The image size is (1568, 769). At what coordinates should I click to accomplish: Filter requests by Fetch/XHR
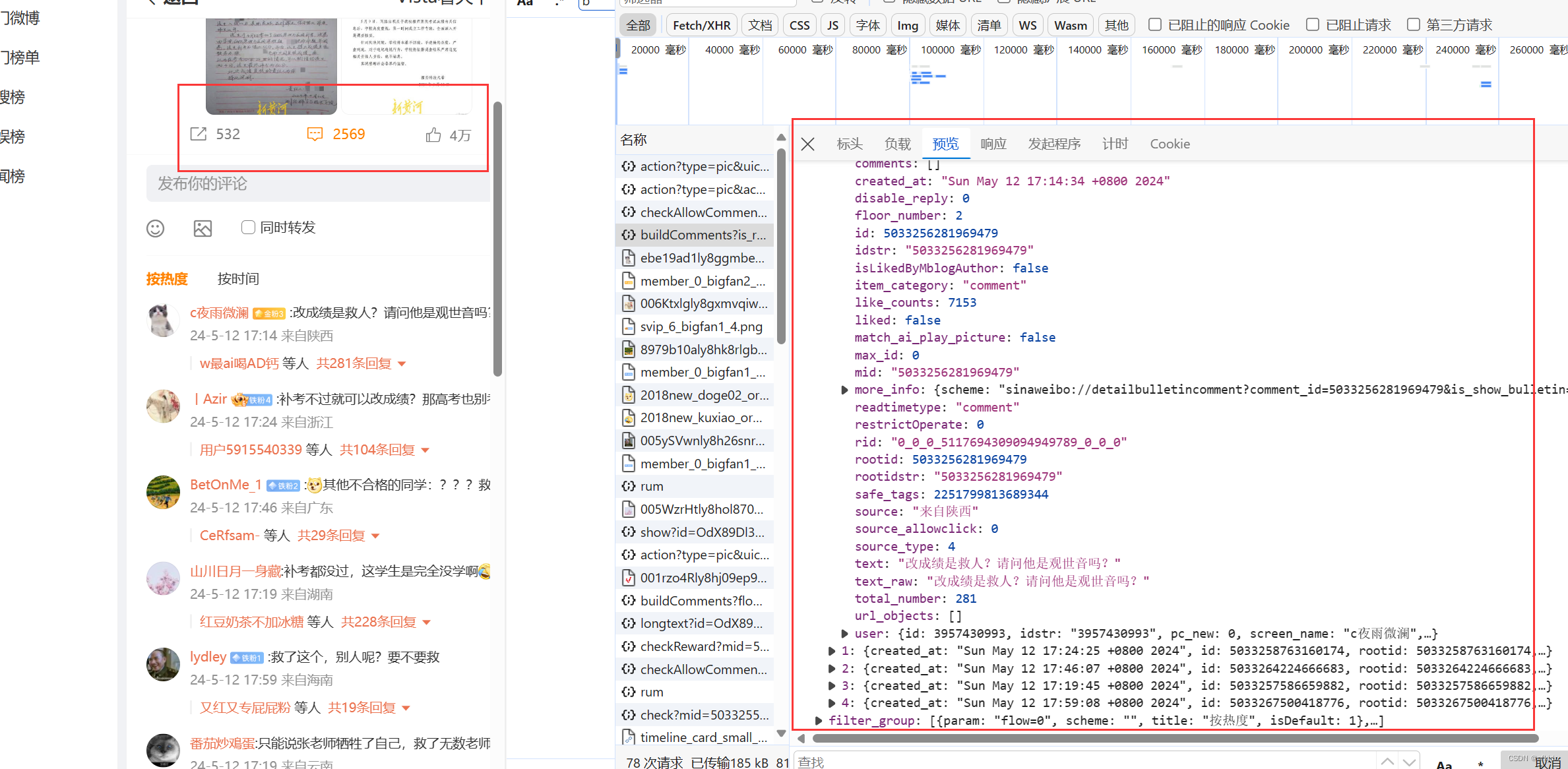[701, 25]
